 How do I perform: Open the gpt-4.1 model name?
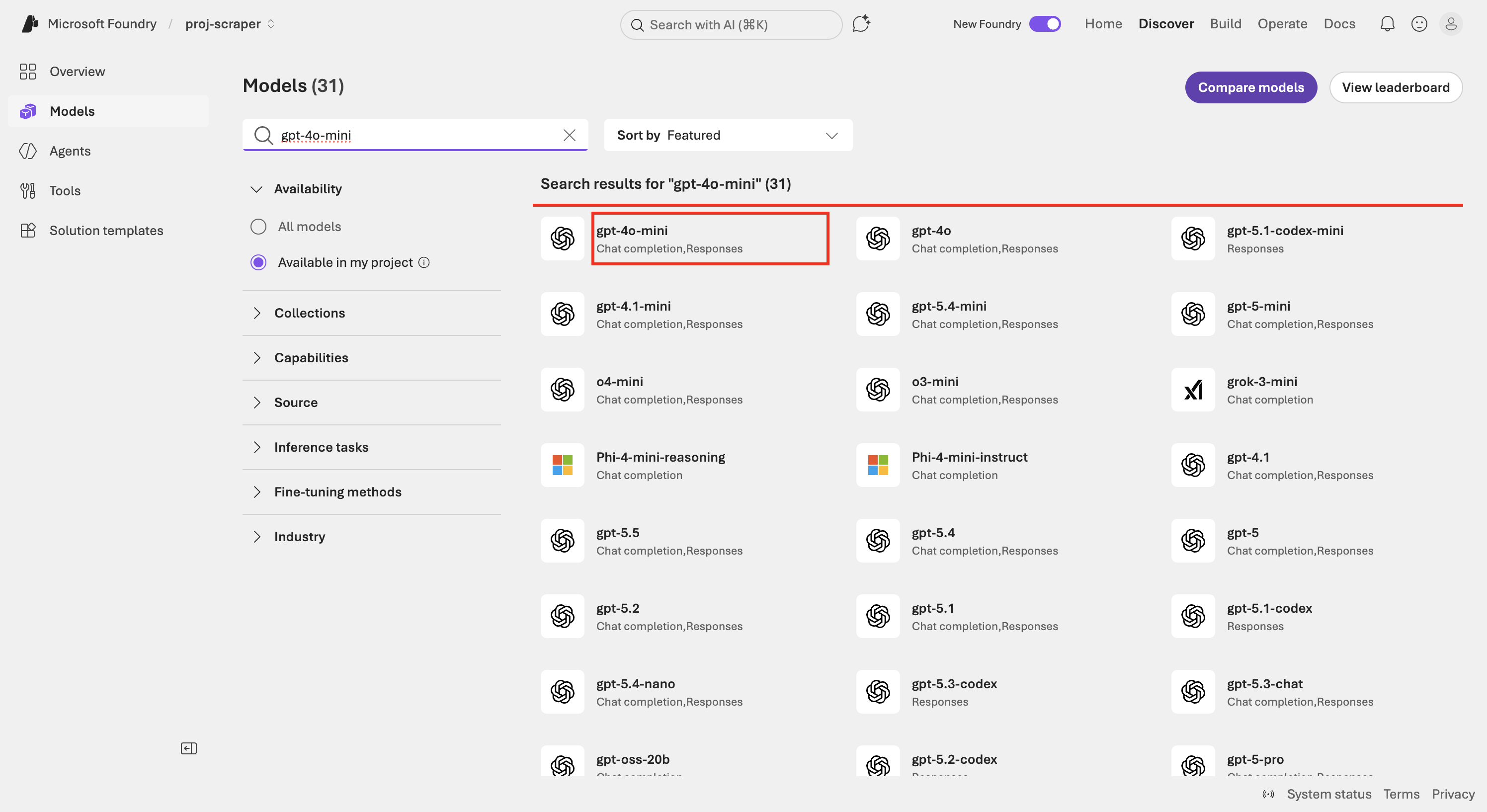[1248, 457]
